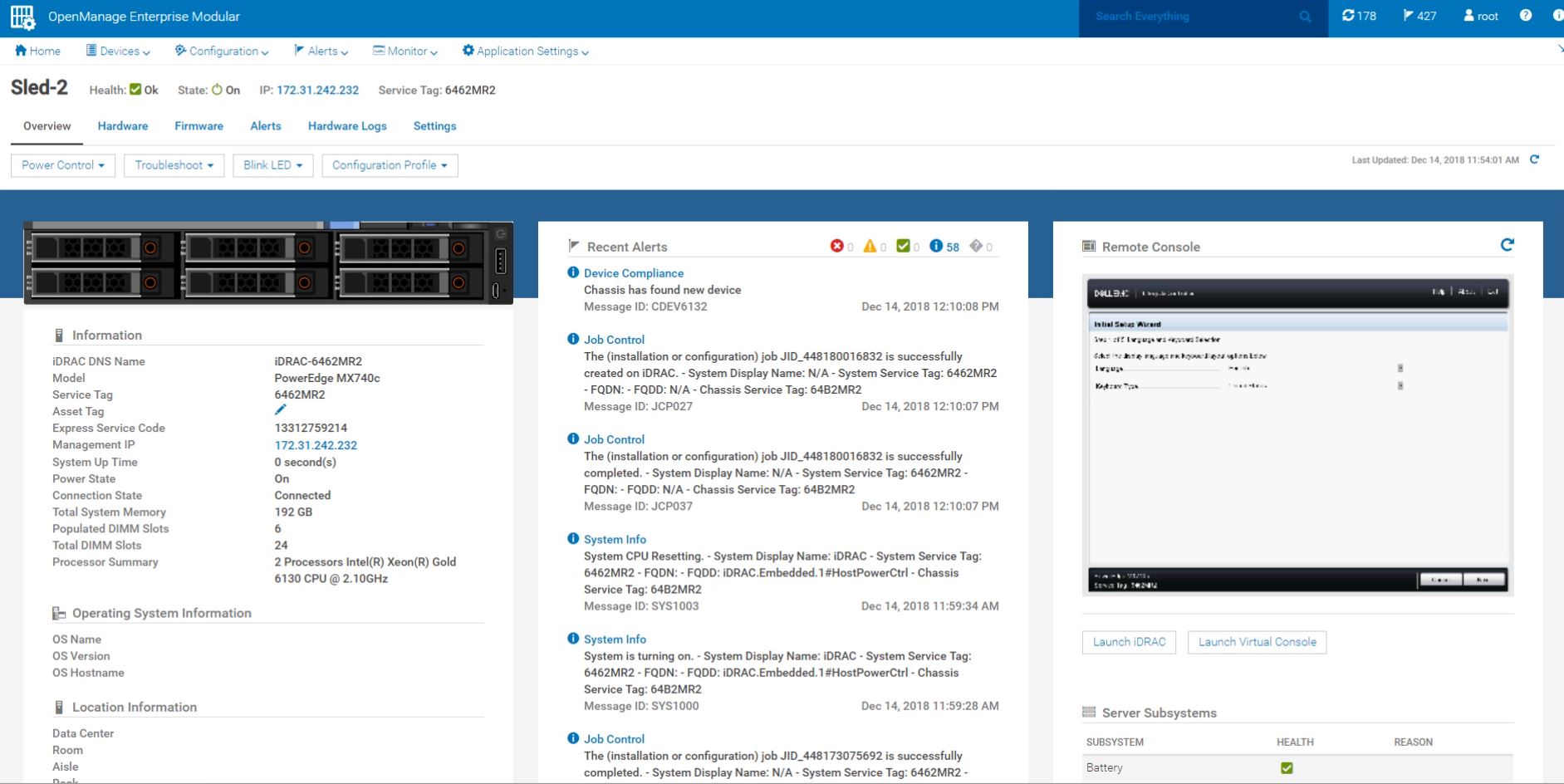
Task: Open the Configuration menu
Action: point(222,51)
